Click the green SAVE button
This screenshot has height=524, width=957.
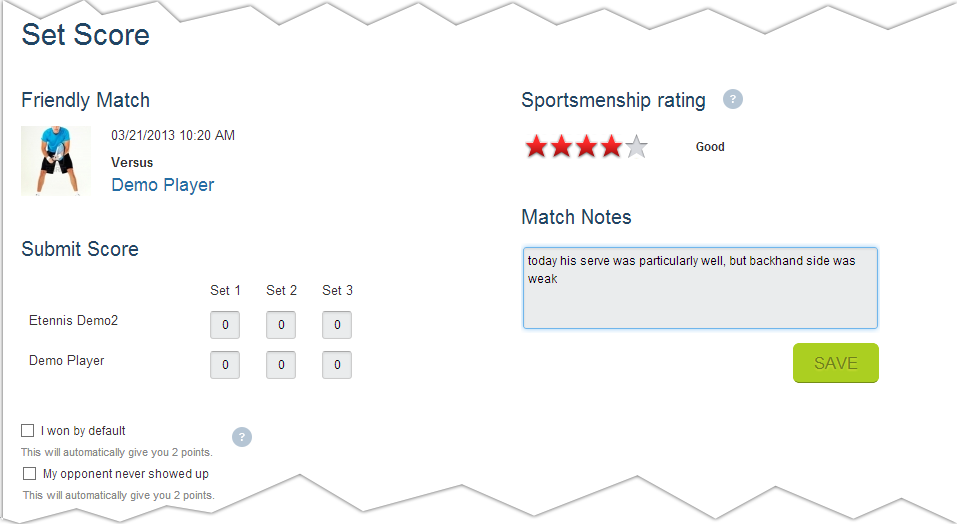835,363
